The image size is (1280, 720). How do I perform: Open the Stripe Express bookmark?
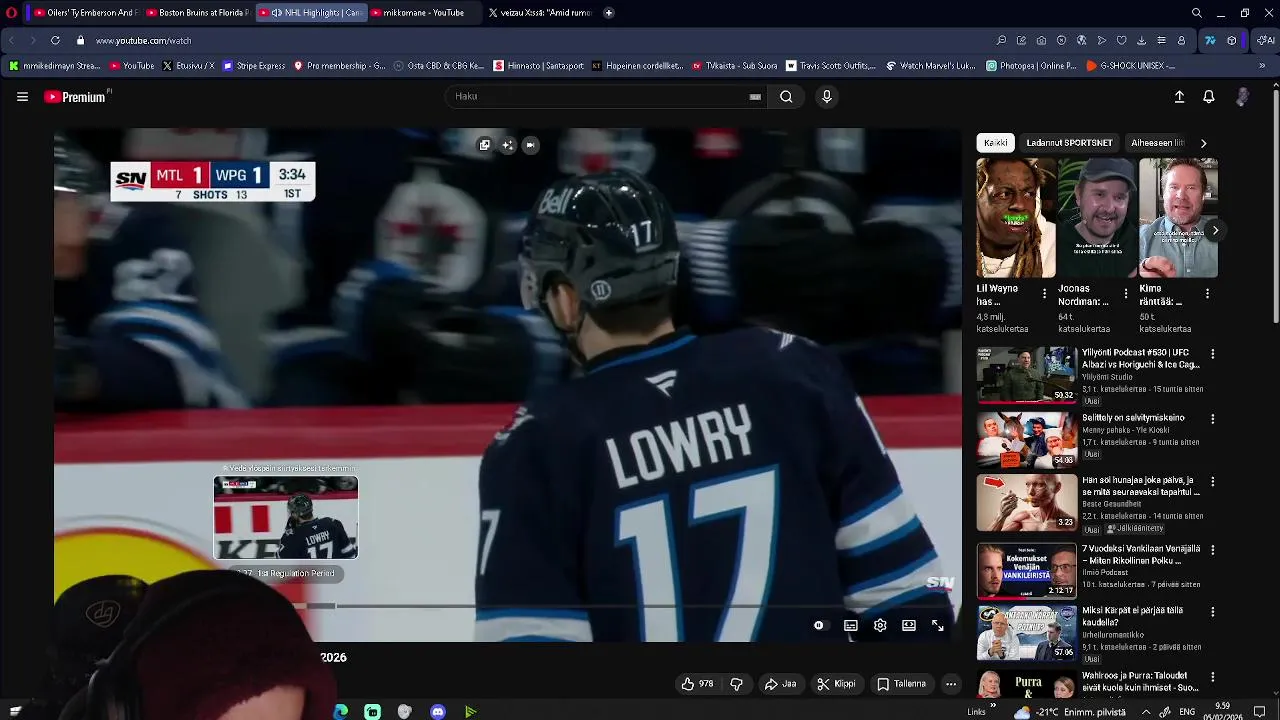[254, 66]
